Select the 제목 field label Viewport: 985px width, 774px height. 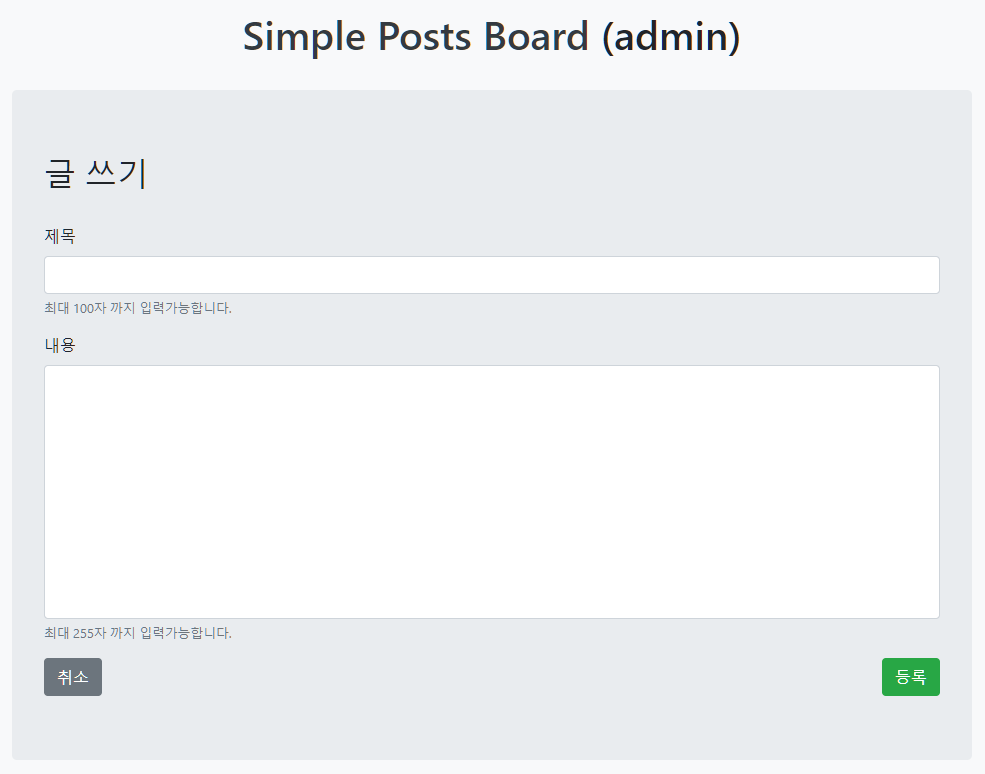tap(57, 236)
